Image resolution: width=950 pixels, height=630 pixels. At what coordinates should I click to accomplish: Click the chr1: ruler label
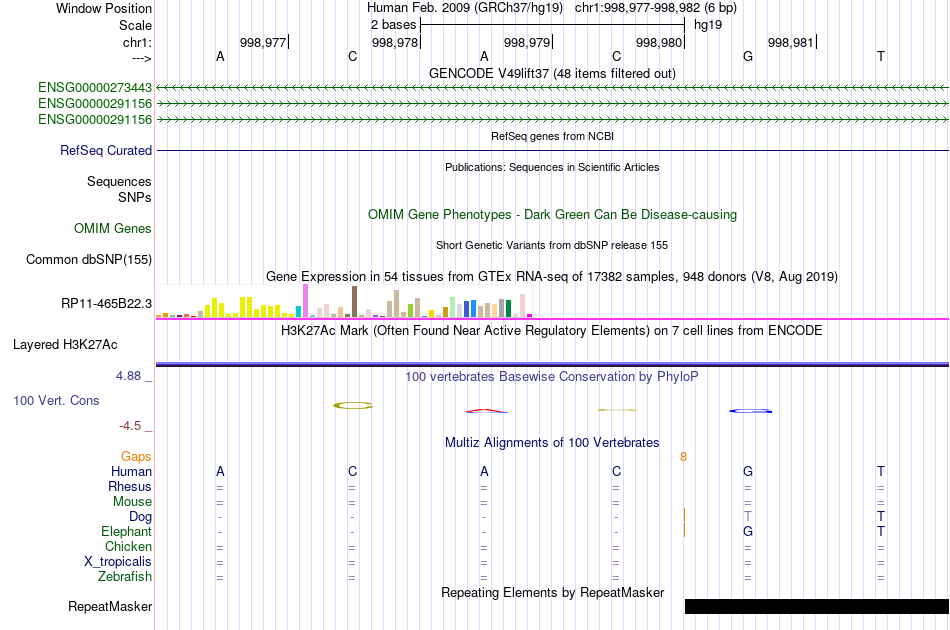pos(138,42)
